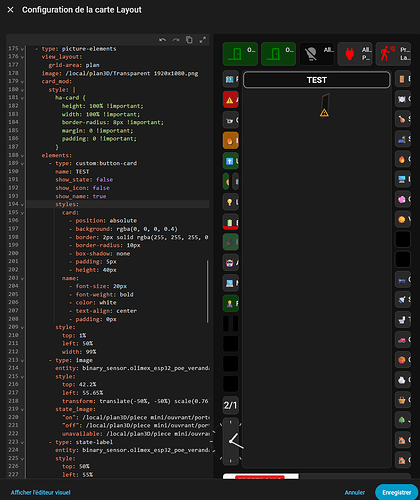Close the Layout card configuration dialog
420x500 pixels.
[x=10, y=10]
